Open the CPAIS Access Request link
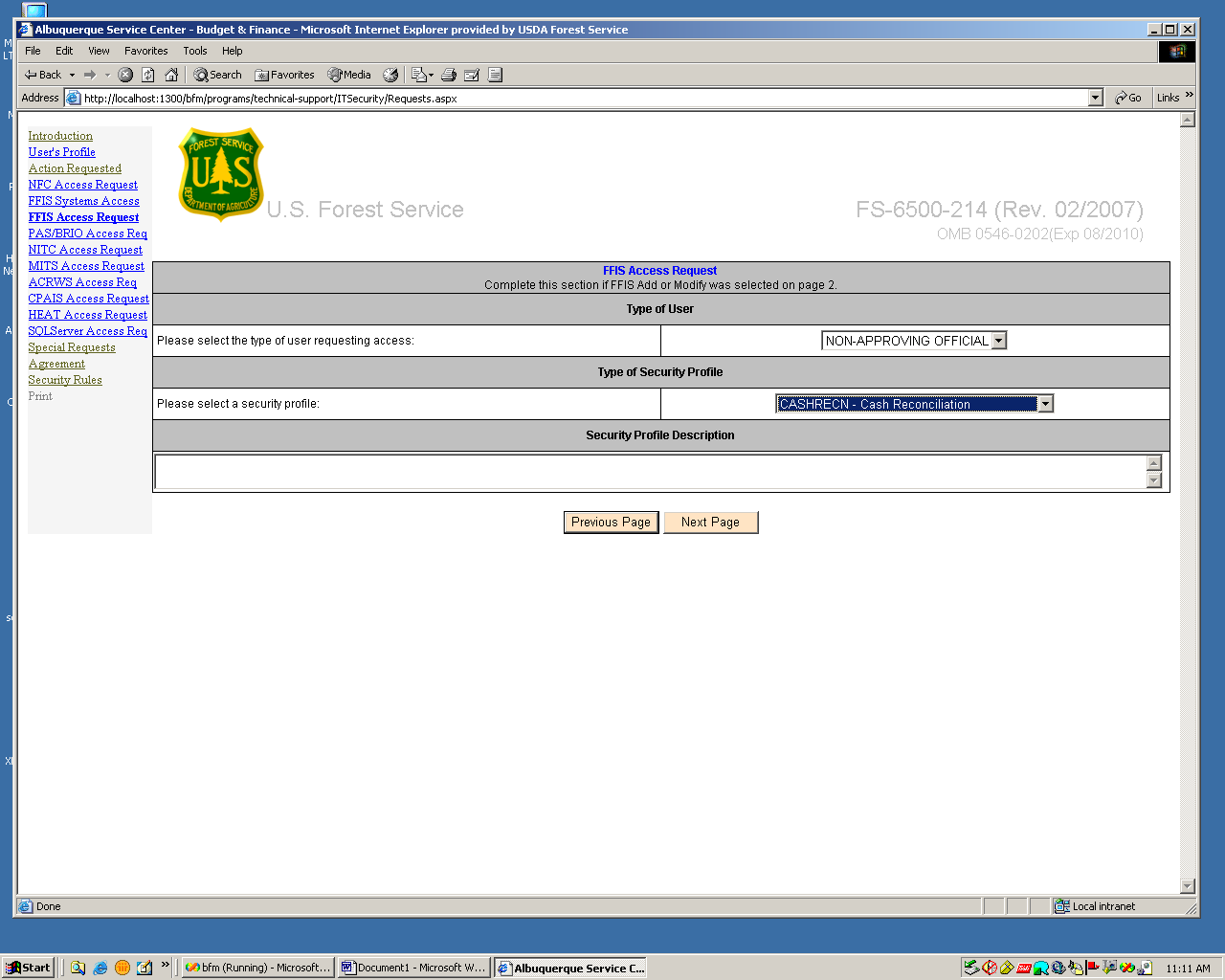Image resolution: width=1225 pixels, height=980 pixels. (x=88, y=299)
